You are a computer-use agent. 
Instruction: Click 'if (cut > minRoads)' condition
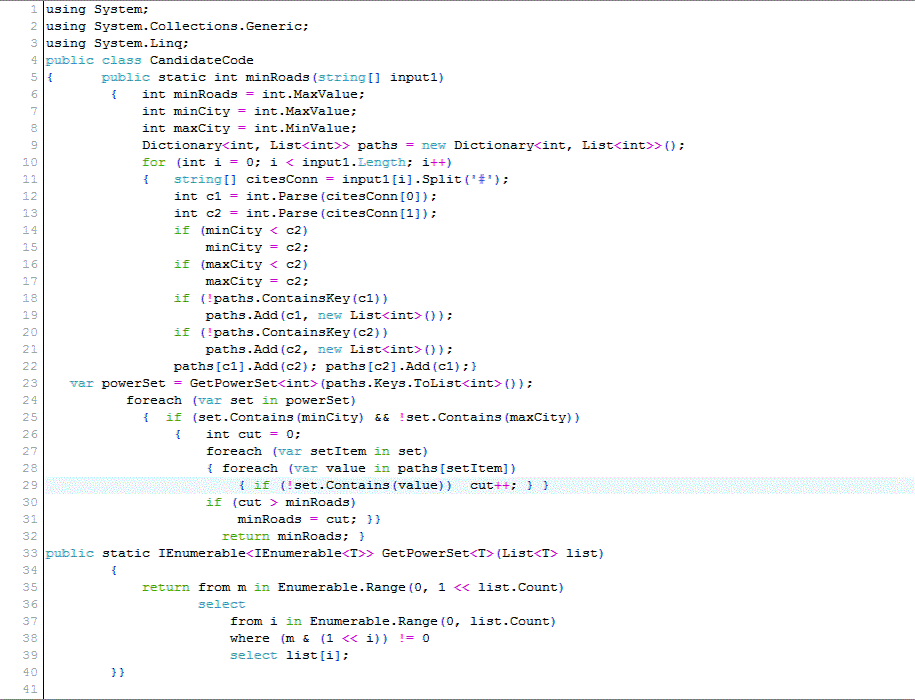tap(279, 502)
